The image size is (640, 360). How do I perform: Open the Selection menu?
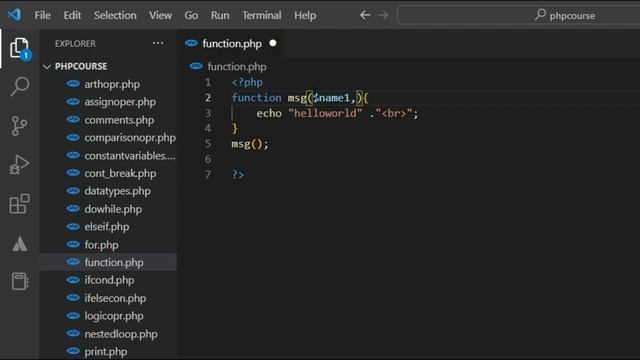tap(115, 16)
